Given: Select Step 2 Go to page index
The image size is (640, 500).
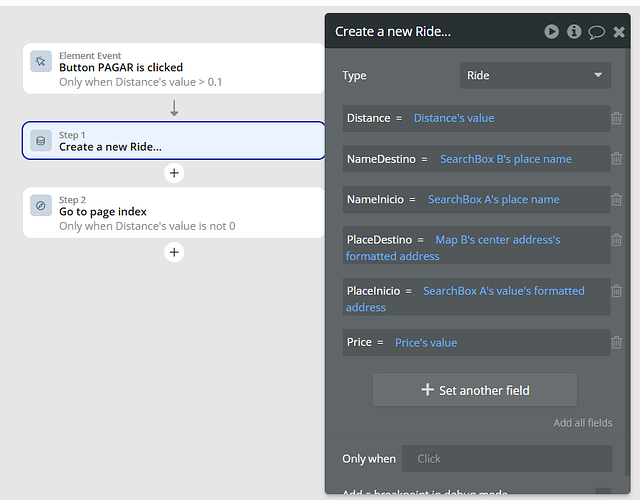Looking at the screenshot, I should click(x=174, y=212).
